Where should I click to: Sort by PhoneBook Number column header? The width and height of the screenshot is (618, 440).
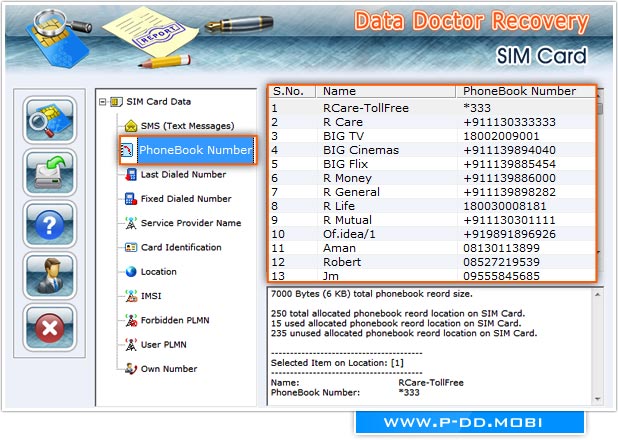click(525, 91)
